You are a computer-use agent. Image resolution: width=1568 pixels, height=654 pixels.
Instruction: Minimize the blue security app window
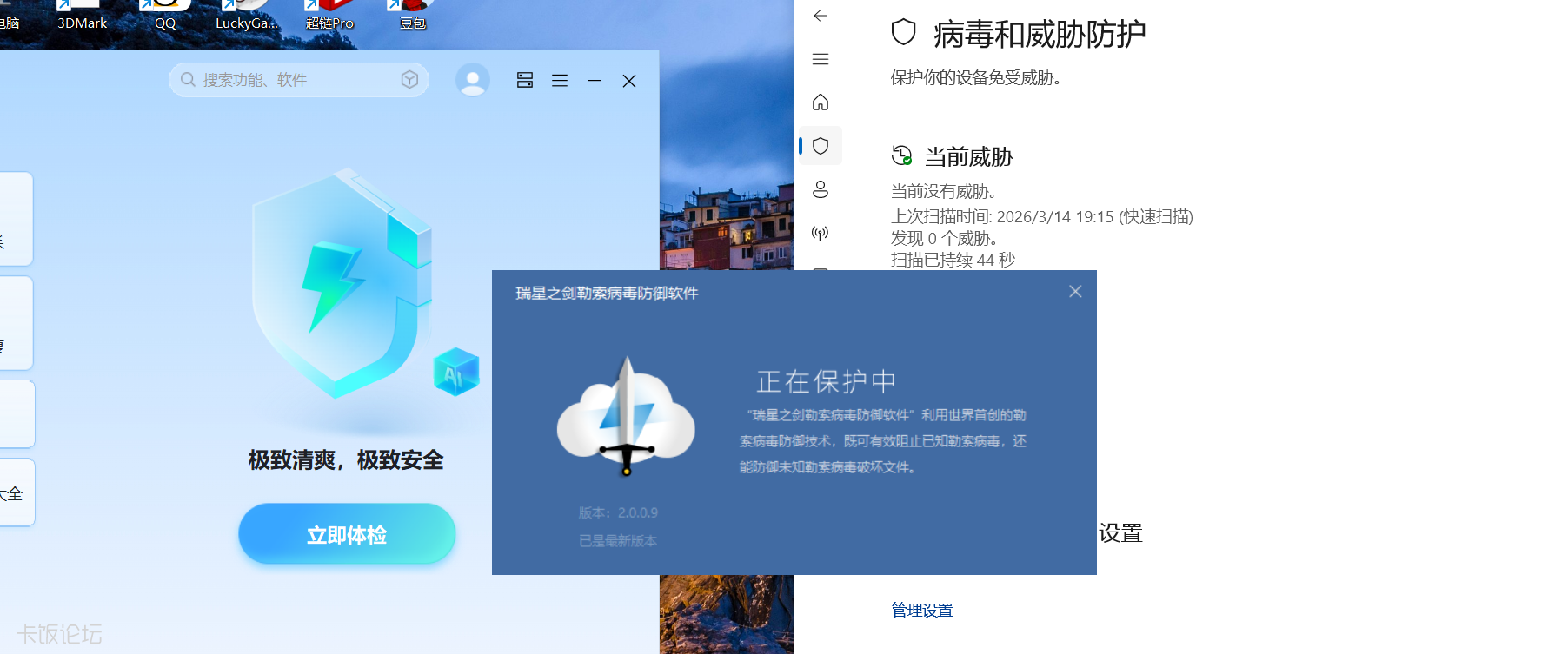(x=595, y=80)
